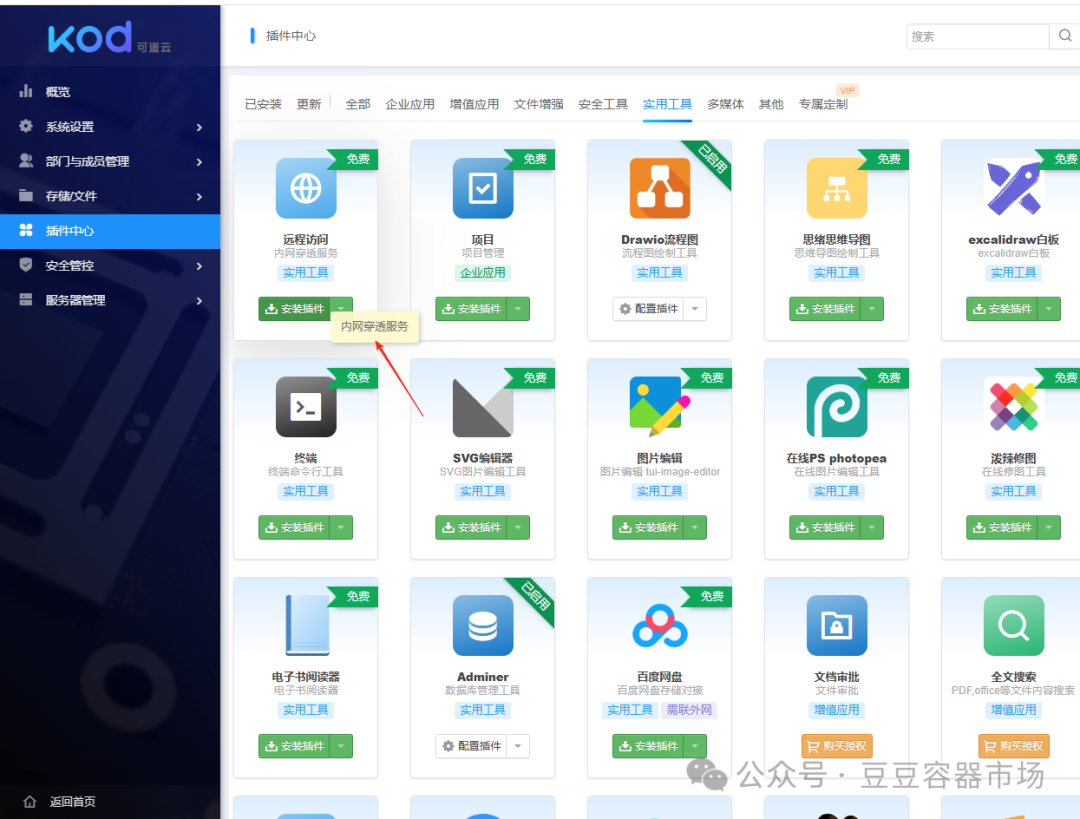Click 购买授权 for 文档审批

click(x=837, y=746)
